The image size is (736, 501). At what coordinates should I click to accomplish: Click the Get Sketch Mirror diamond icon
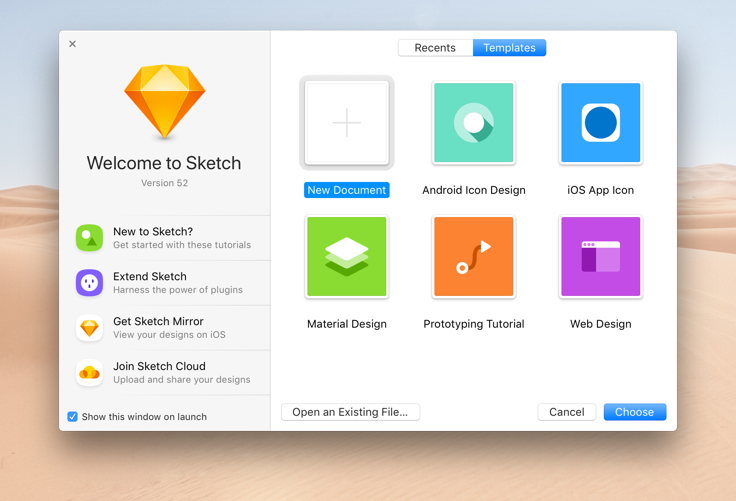(x=89, y=328)
